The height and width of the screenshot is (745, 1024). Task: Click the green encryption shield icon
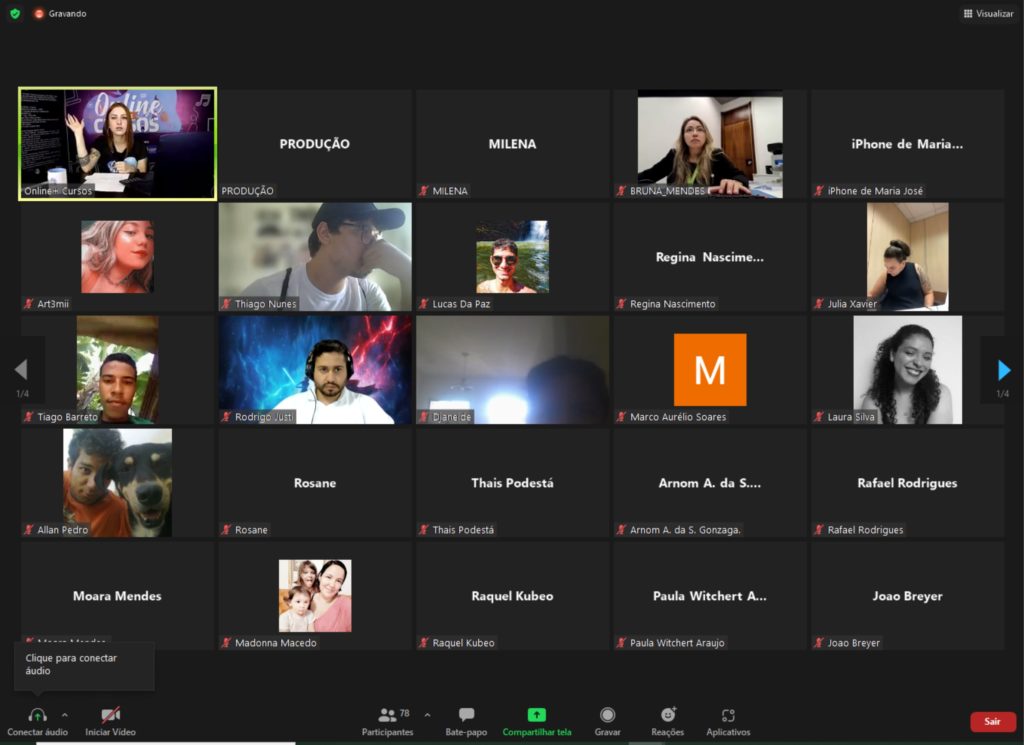(15, 14)
